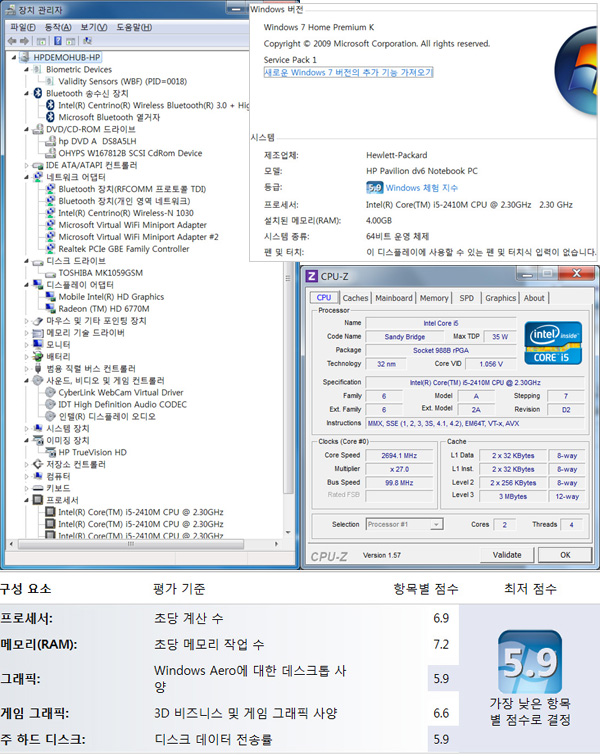Select the OHYPS W167812B SCSI CdRom icon
This screenshot has width=600, height=756.
click(x=50, y=153)
